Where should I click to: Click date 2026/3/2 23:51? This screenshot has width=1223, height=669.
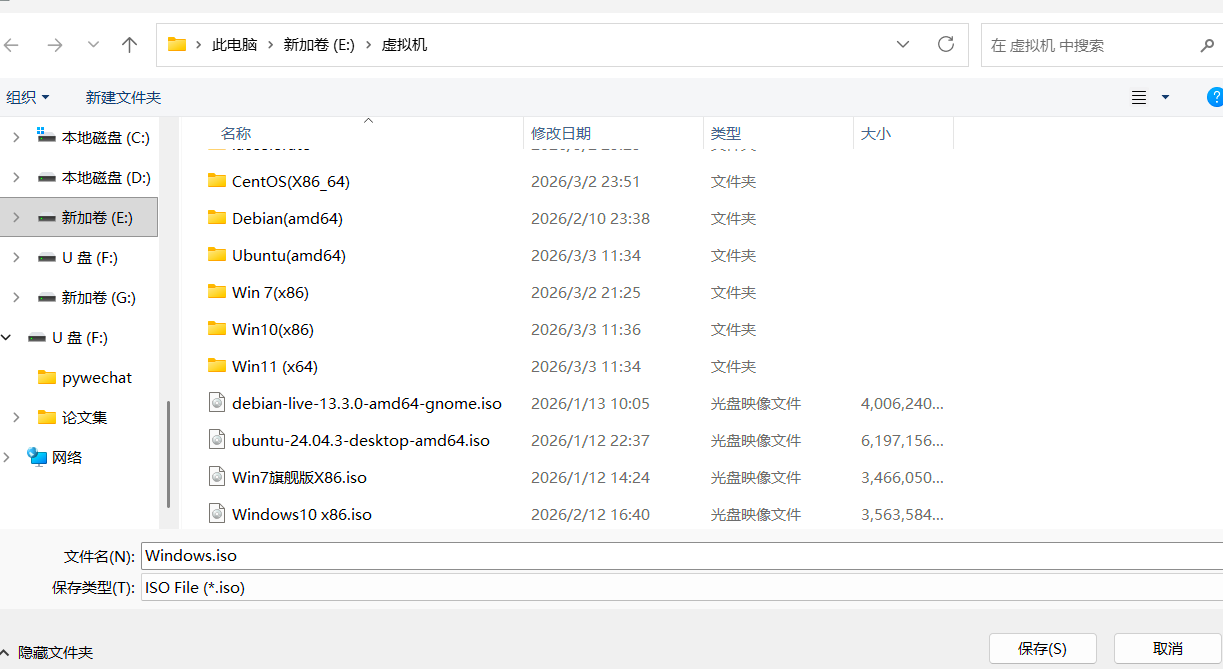point(585,182)
